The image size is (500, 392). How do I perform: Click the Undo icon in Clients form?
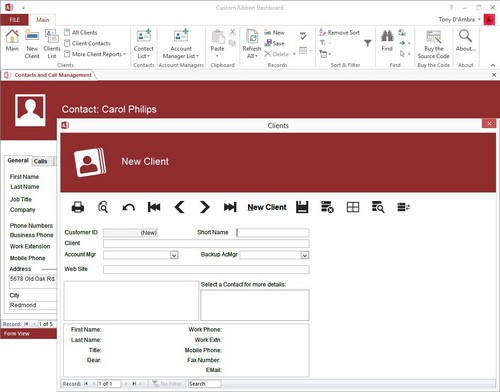point(128,207)
